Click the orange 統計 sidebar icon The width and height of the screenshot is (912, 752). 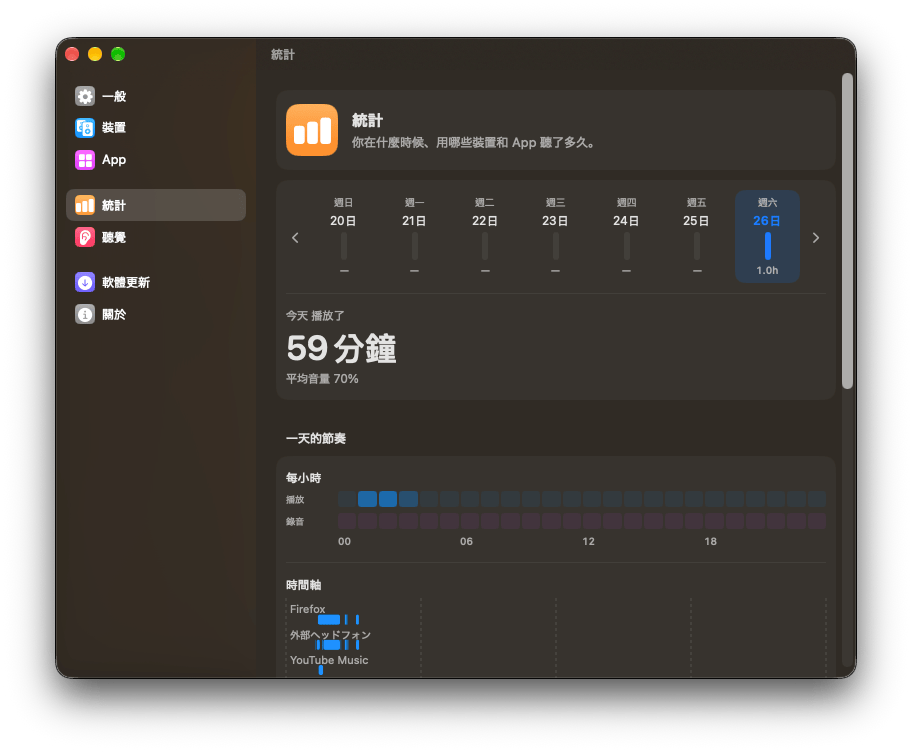pyautogui.click(x=85, y=205)
